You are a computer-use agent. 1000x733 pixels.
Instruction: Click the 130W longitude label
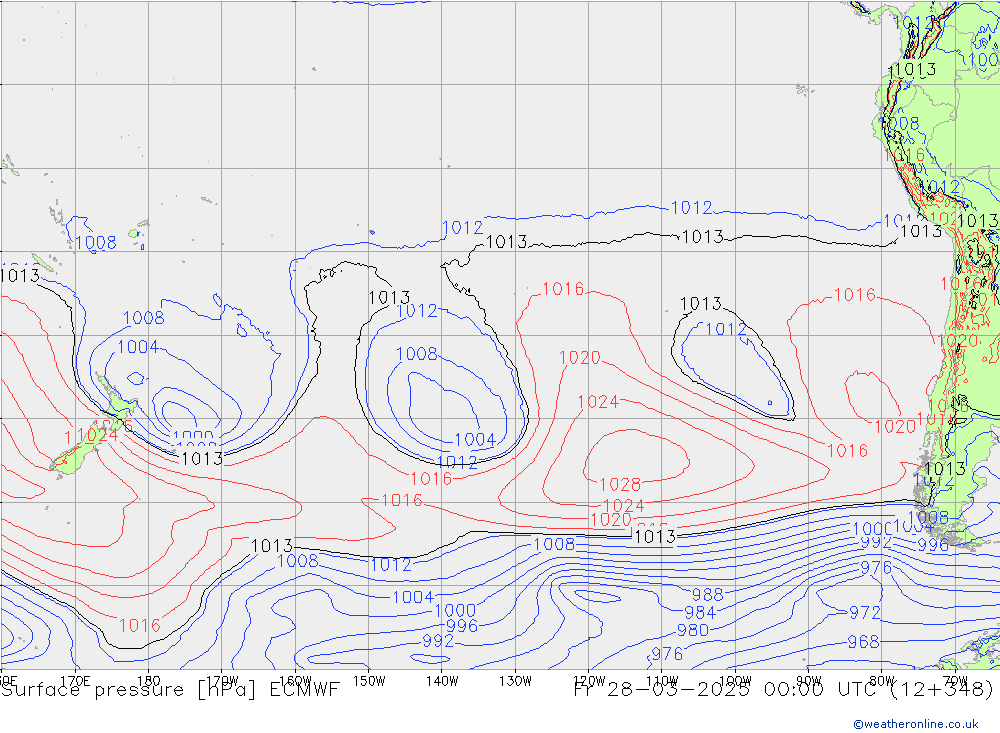[x=515, y=681]
